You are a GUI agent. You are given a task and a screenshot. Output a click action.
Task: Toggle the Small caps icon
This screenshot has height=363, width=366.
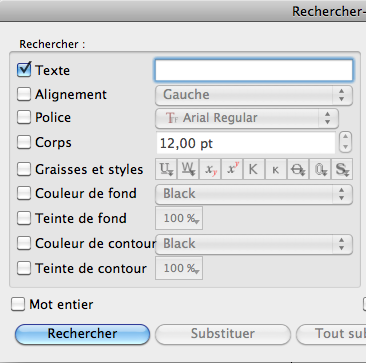click(276, 169)
